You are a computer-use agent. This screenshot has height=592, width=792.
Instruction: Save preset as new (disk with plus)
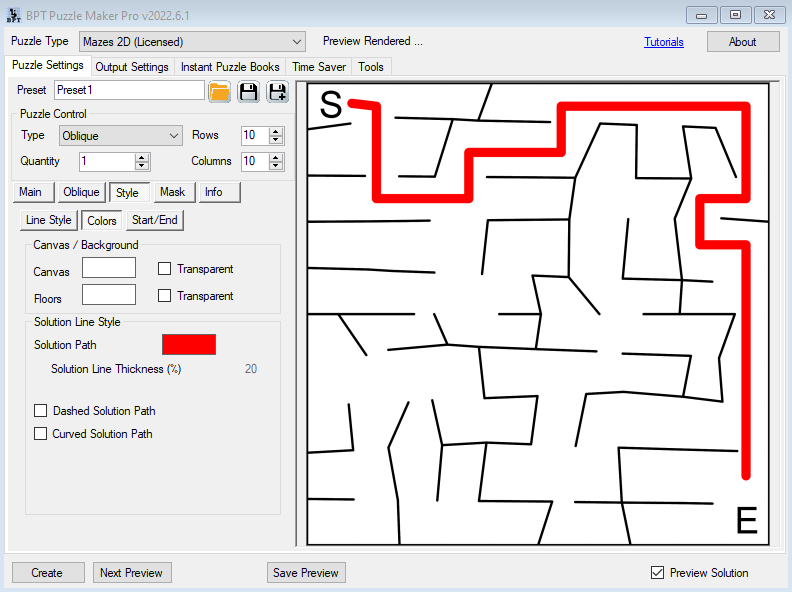coord(277,92)
